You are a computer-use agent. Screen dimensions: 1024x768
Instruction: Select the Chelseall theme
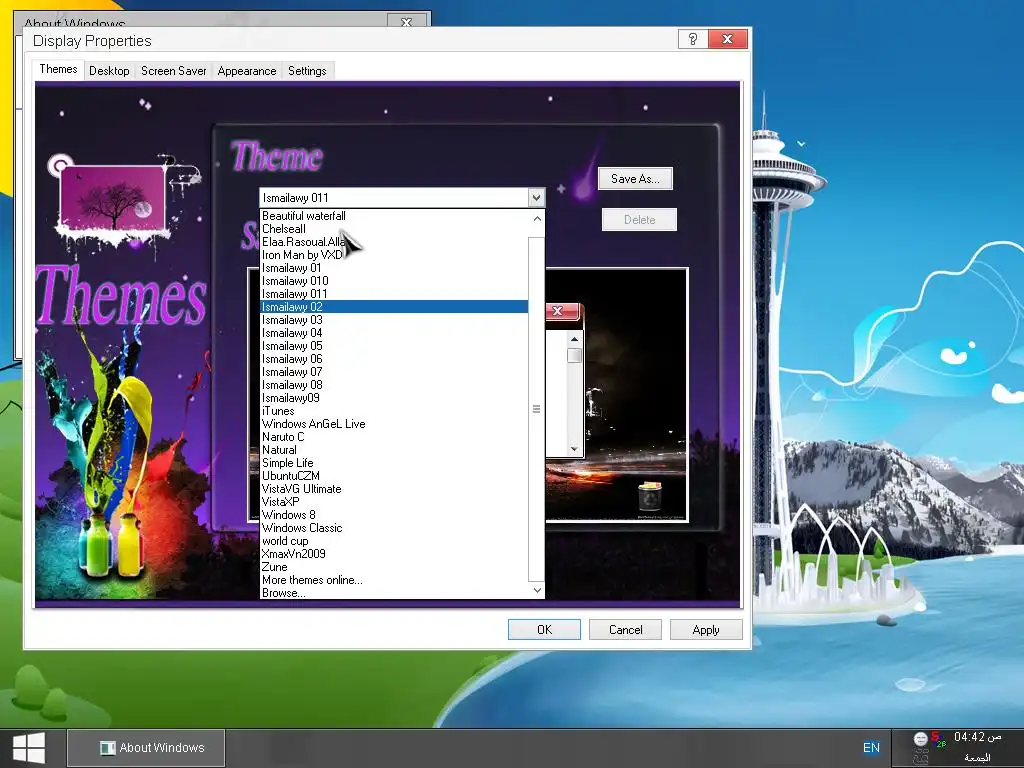[x=394, y=229]
